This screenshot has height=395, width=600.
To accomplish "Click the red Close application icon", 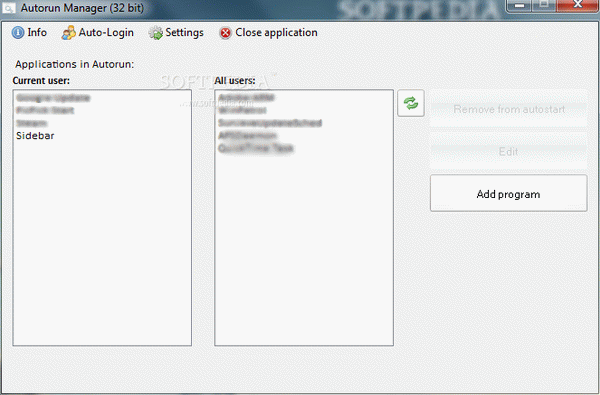I will pos(225,33).
